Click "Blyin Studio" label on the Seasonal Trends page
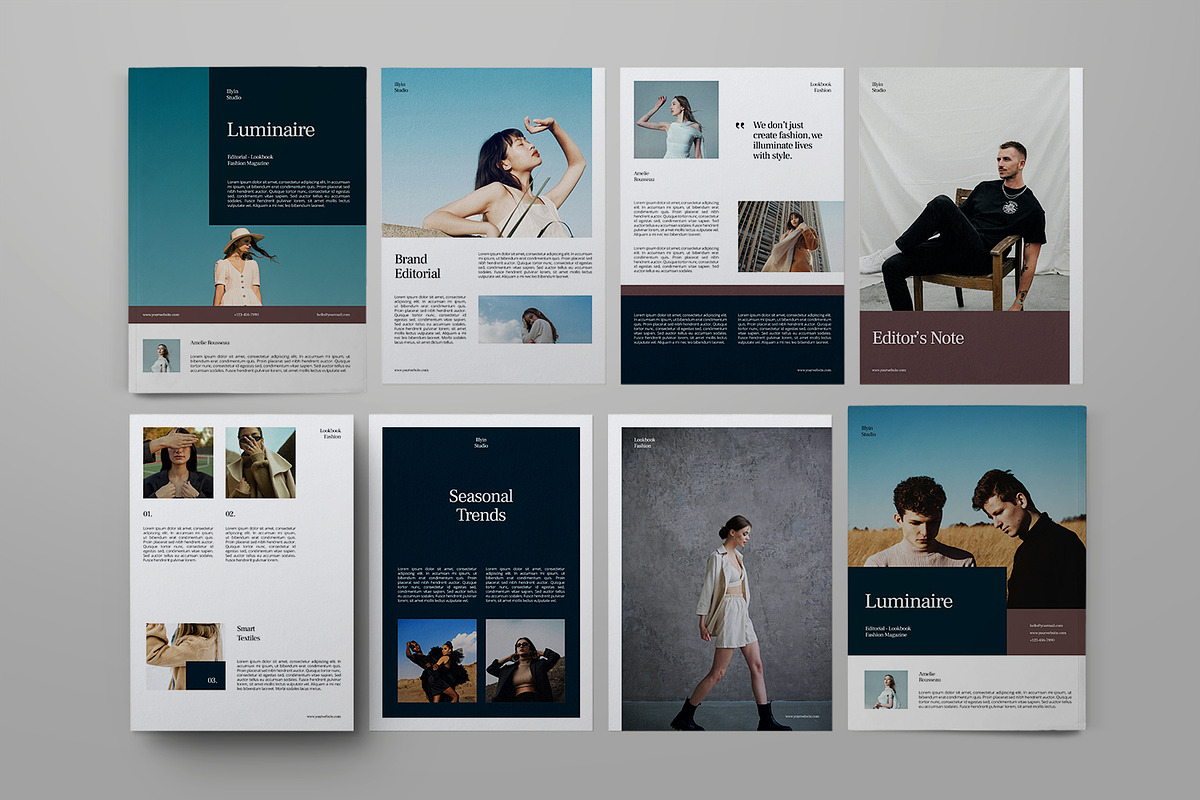This screenshot has height=800, width=1200. click(481, 442)
